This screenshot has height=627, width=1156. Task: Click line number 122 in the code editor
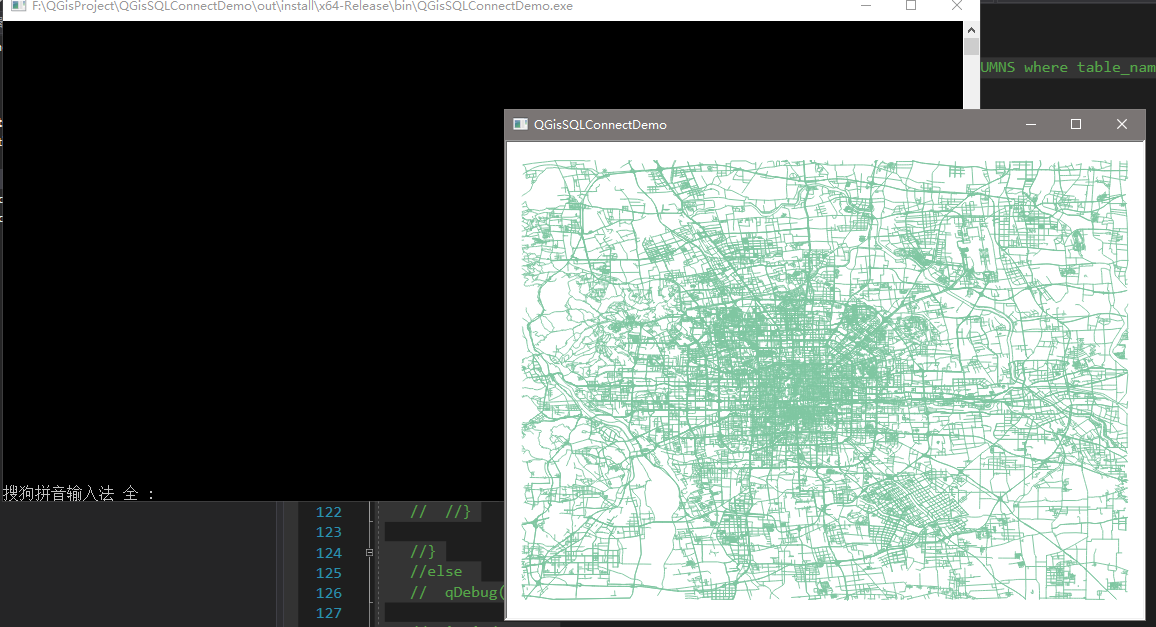pyautogui.click(x=329, y=511)
